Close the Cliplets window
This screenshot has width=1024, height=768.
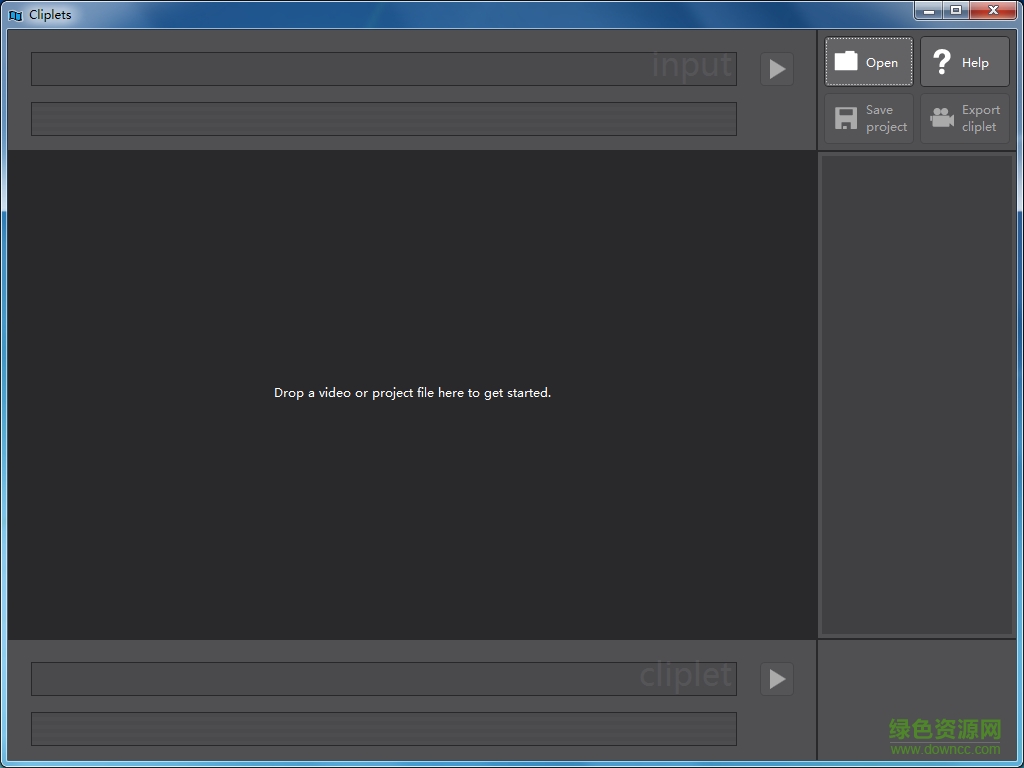[993, 10]
